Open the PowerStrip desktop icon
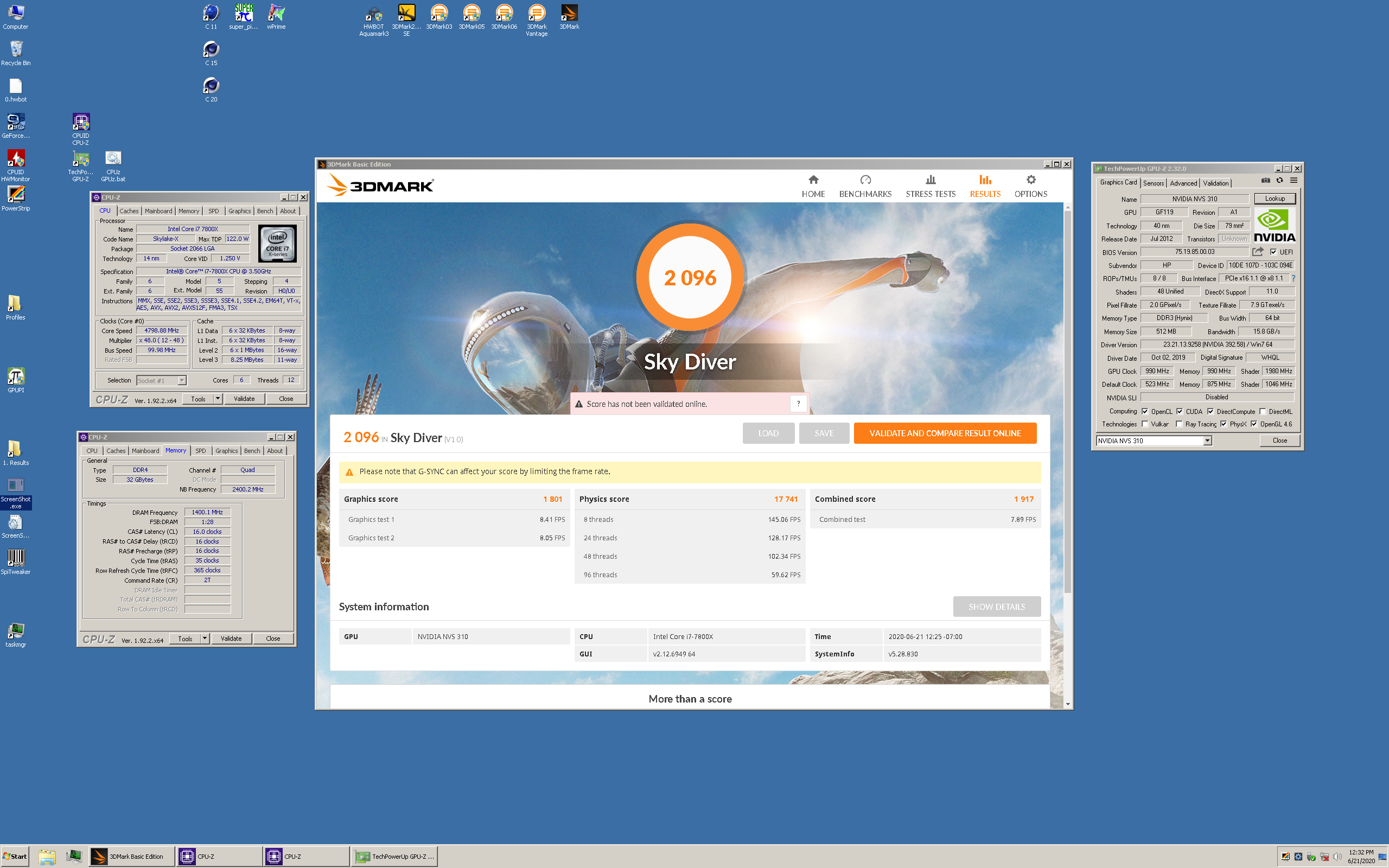Image resolution: width=1389 pixels, height=868 pixels. [x=16, y=199]
